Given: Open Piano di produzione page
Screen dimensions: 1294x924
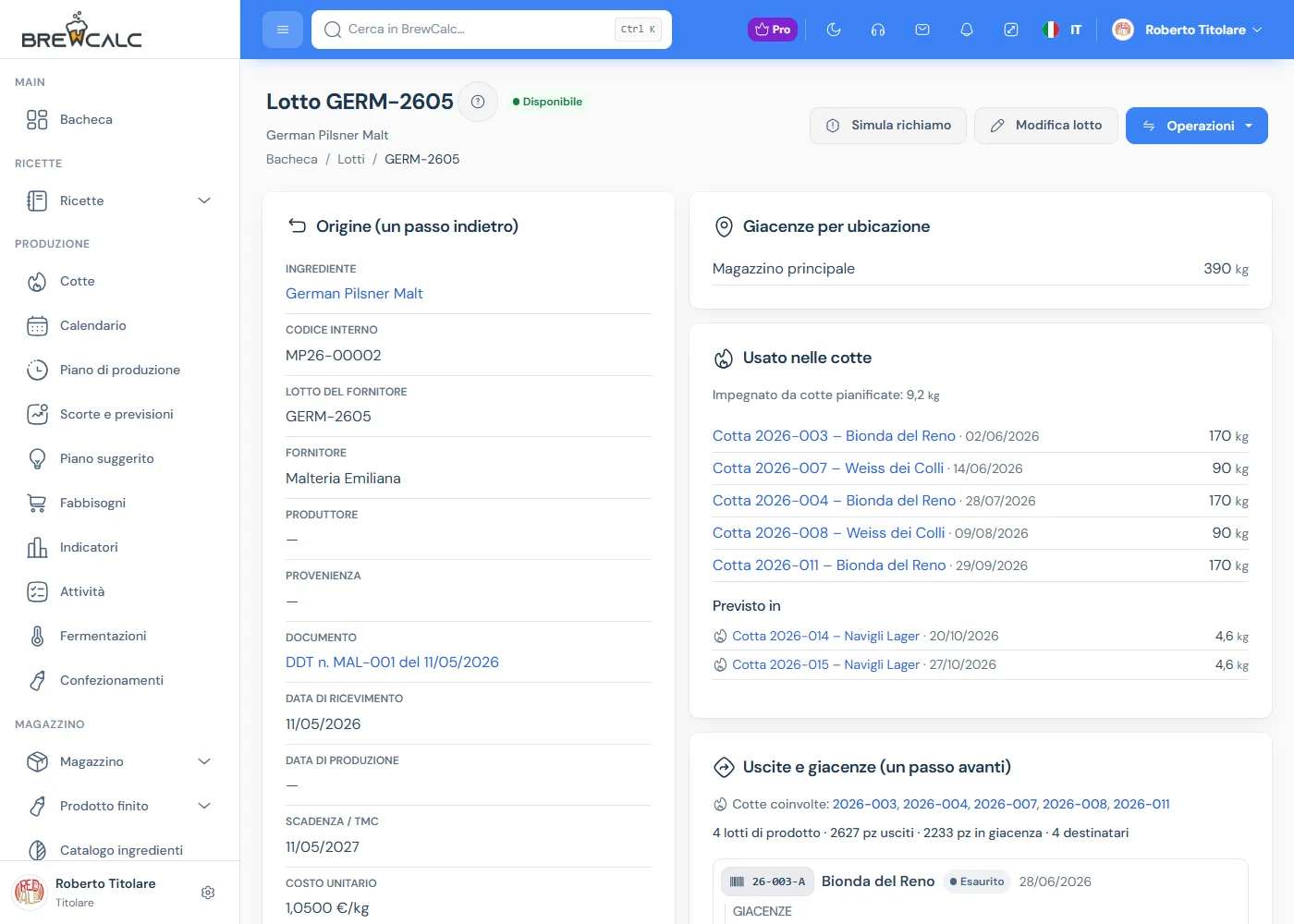Looking at the screenshot, I should [120, 370].
